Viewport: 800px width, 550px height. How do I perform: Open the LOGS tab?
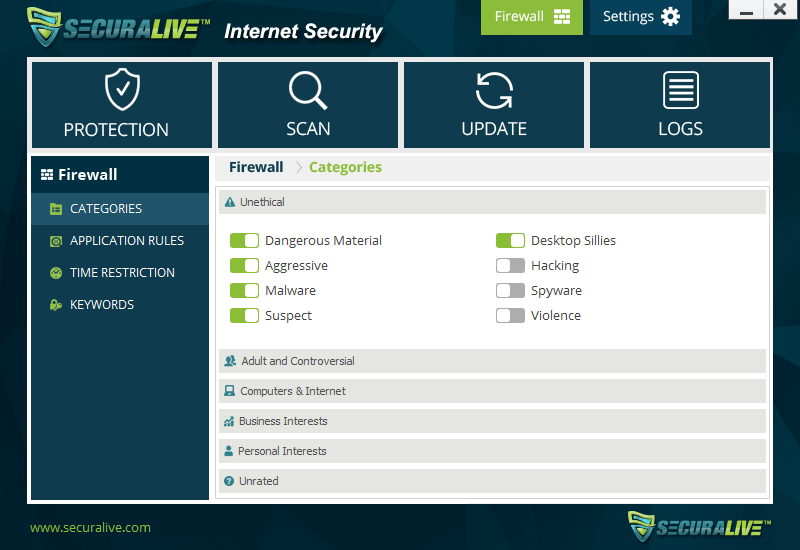click(680, 105)
